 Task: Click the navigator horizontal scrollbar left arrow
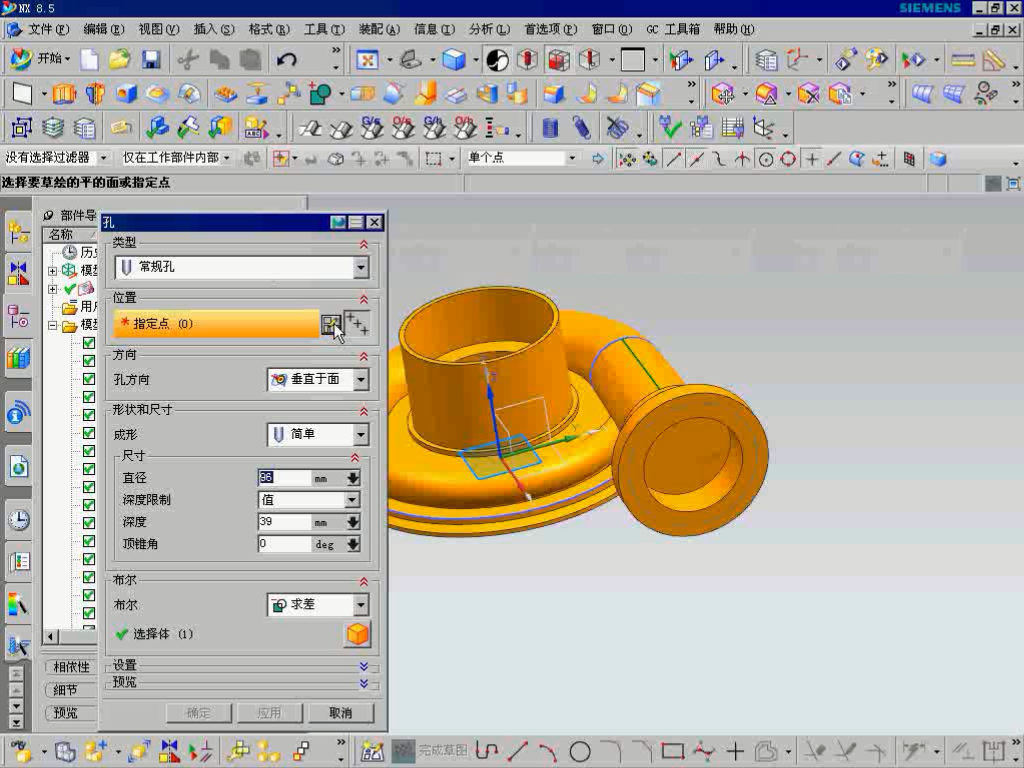coord(50,635)
